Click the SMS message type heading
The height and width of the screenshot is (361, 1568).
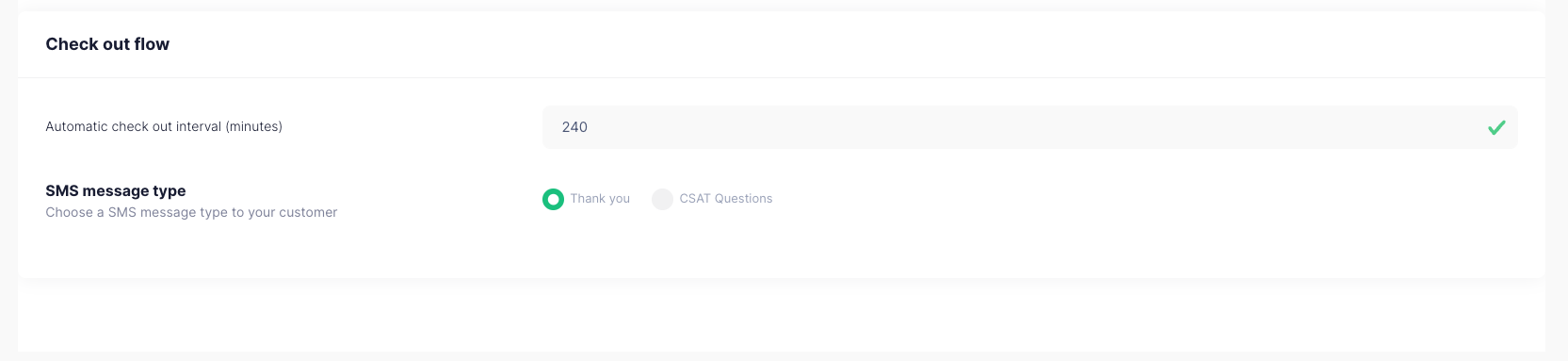tap(116, 190)
